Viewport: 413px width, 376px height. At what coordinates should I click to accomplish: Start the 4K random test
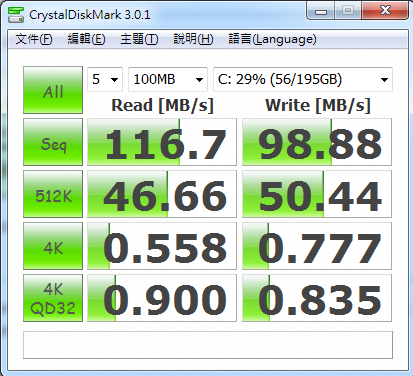[x=53, y=246]
